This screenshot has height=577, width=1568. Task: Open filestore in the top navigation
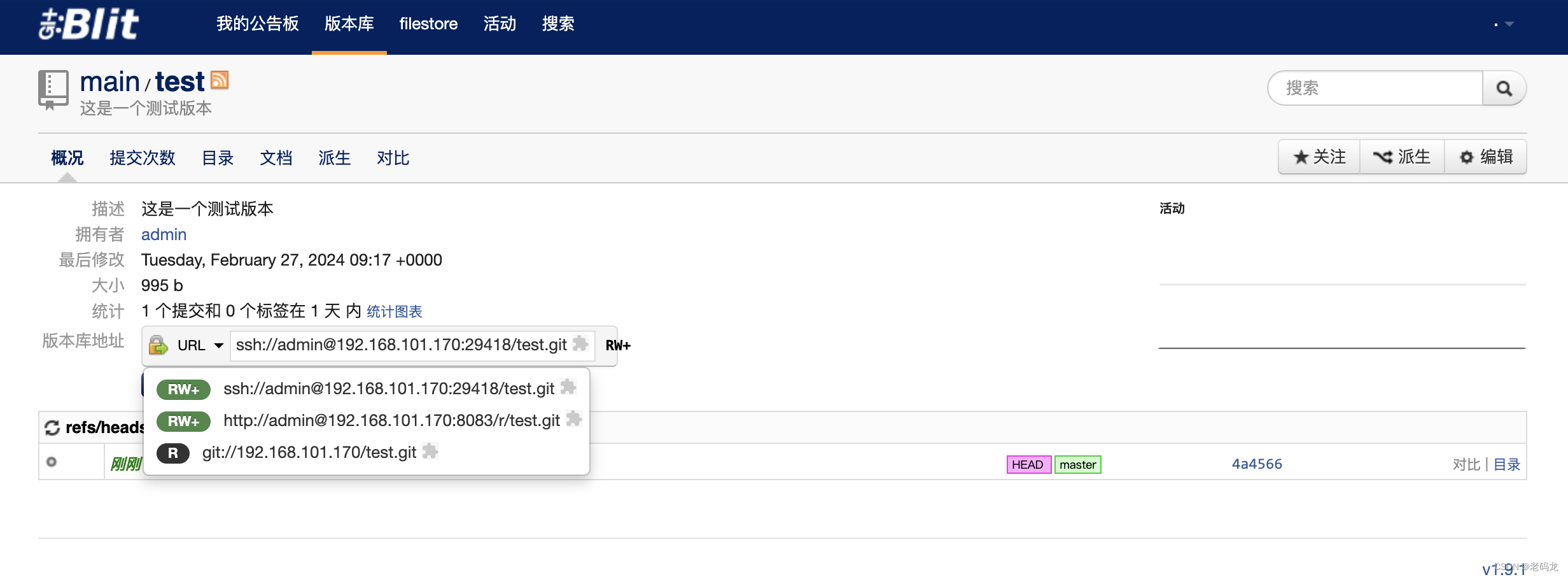point(428,24)
